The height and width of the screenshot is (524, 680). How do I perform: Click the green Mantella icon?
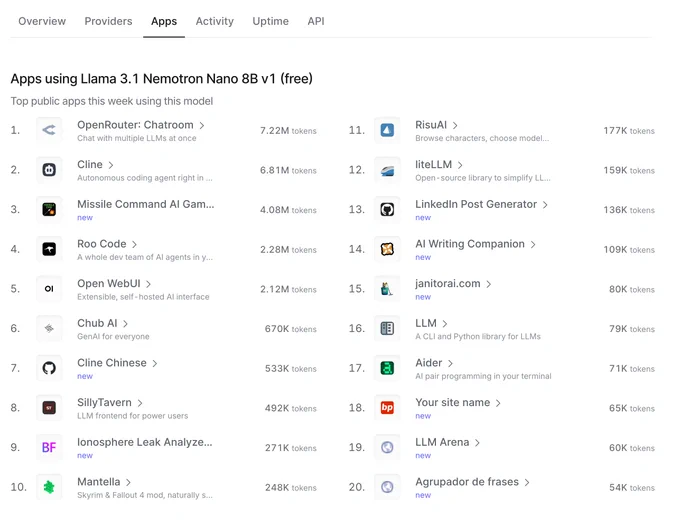click(x=49, y=487)
